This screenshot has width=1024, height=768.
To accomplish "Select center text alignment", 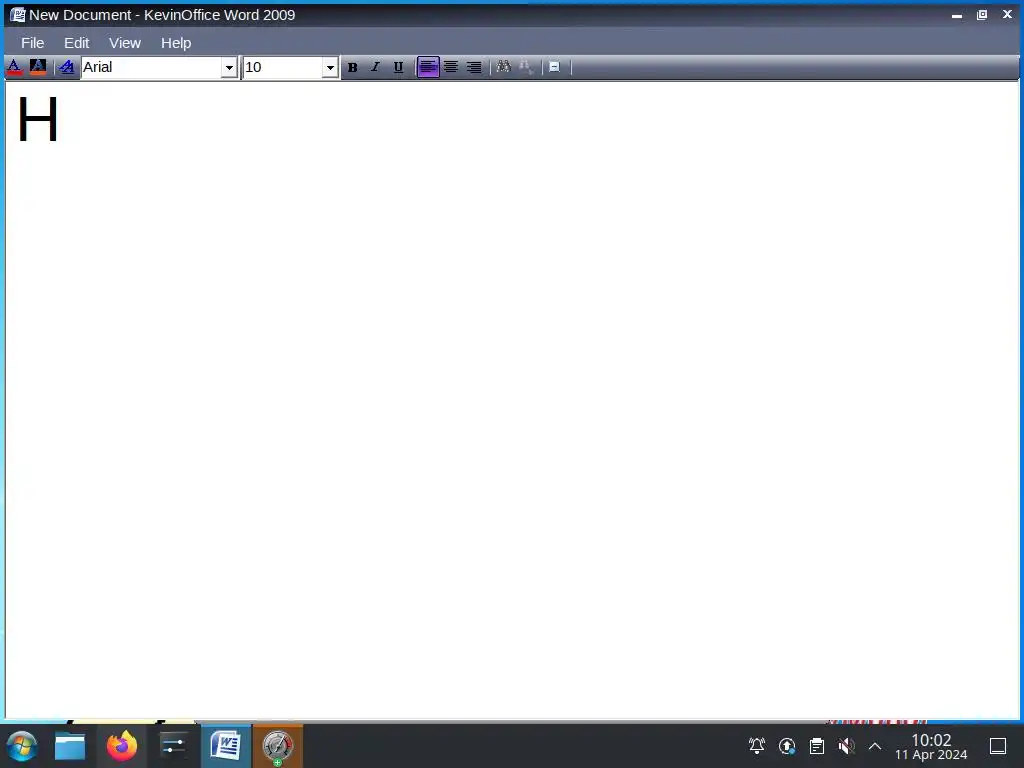I will tap(451, 67).
